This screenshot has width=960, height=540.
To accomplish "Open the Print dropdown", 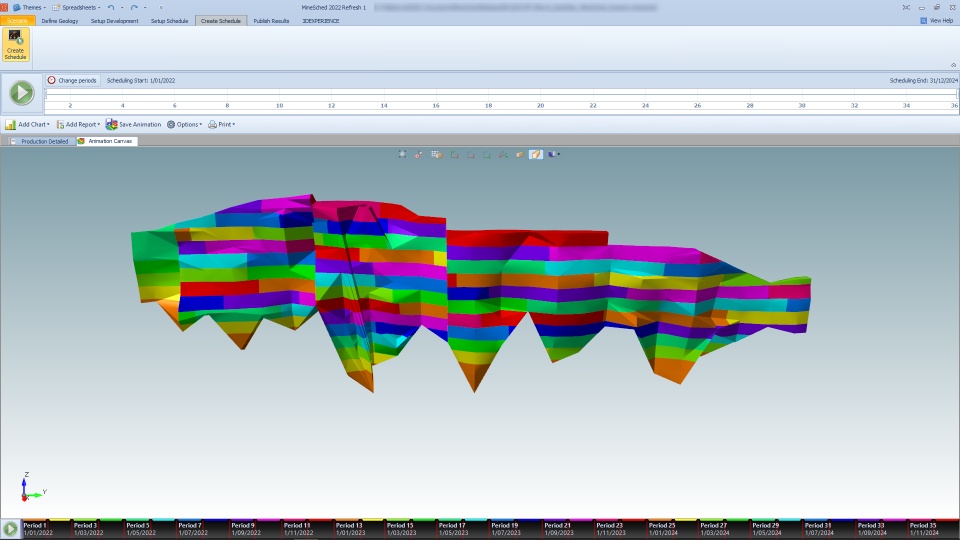I will (221, 125).
